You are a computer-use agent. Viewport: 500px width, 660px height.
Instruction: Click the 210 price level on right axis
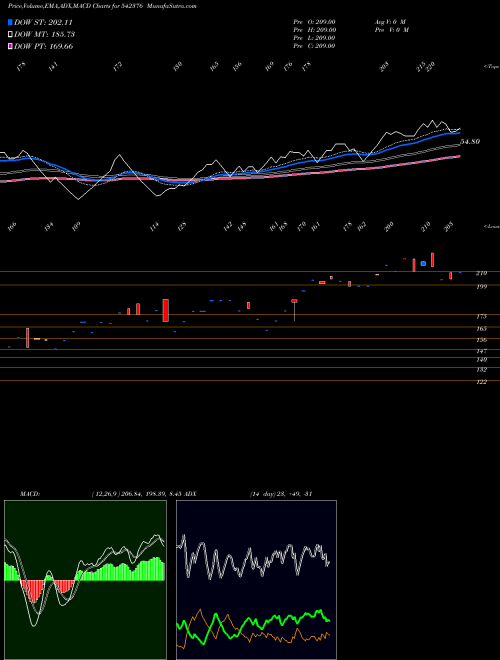(481, 273)
